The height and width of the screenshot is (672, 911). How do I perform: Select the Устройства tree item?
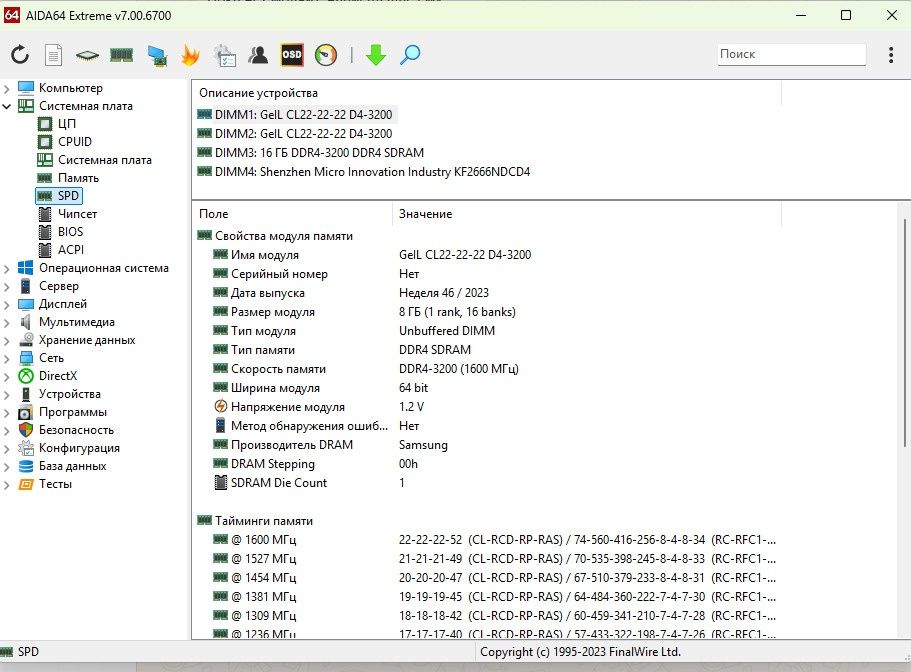(69, 394)
